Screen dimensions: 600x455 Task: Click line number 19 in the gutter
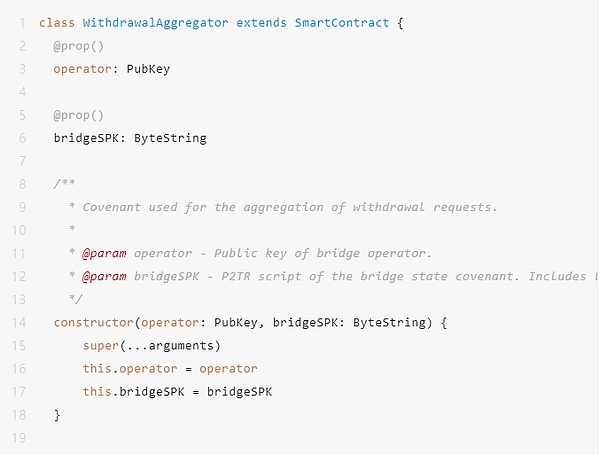pyautogui.click(x=18, y=437)
